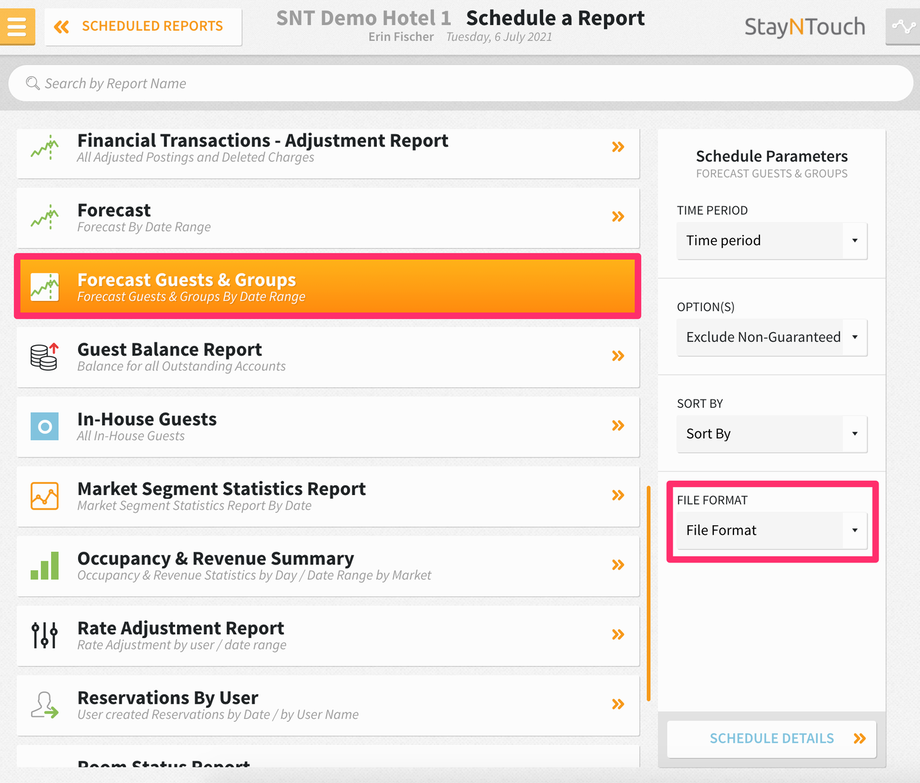Click the Forecast Guests & Groups icon

pos(45,287)
